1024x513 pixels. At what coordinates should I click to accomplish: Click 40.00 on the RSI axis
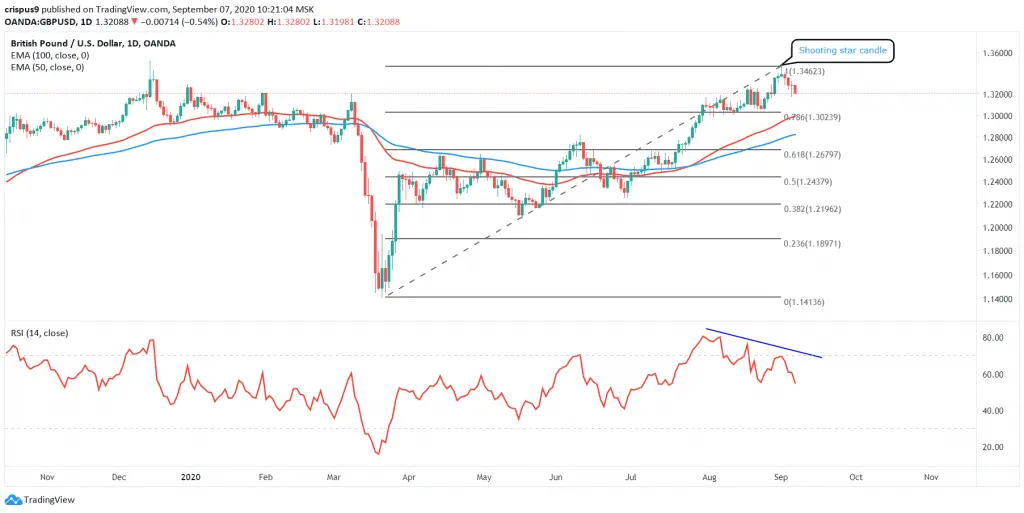tap(993, 411)
